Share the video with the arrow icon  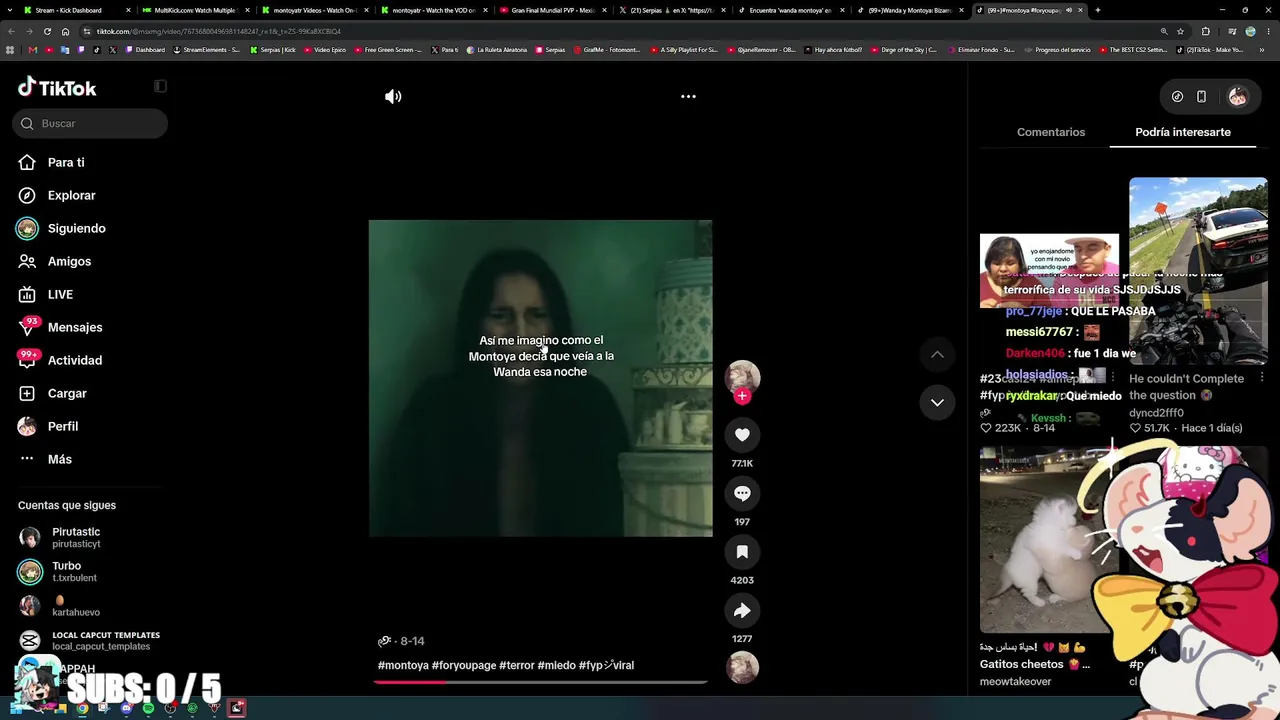coord(742,611)
